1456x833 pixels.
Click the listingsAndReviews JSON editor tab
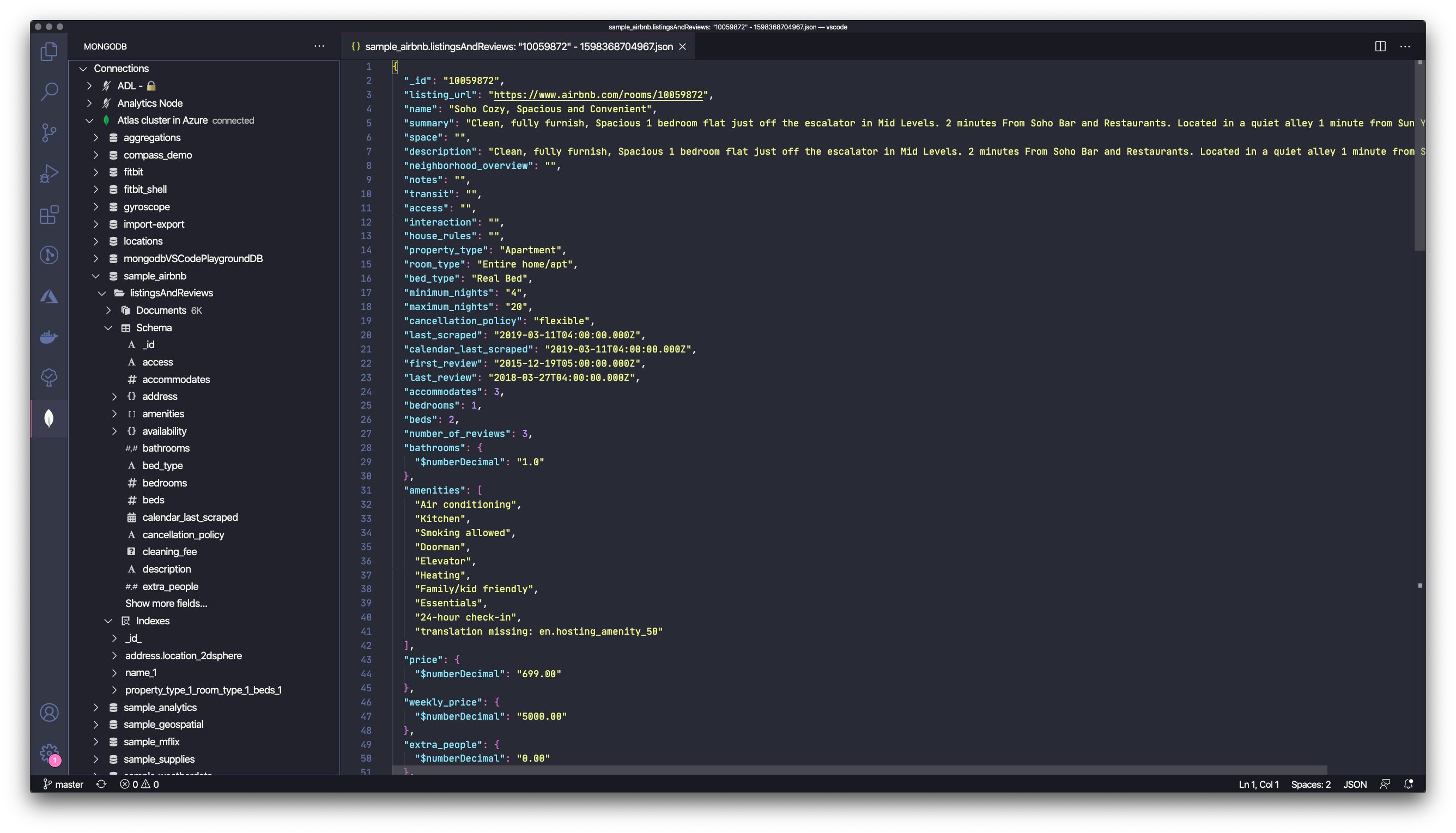click(518, 46)
